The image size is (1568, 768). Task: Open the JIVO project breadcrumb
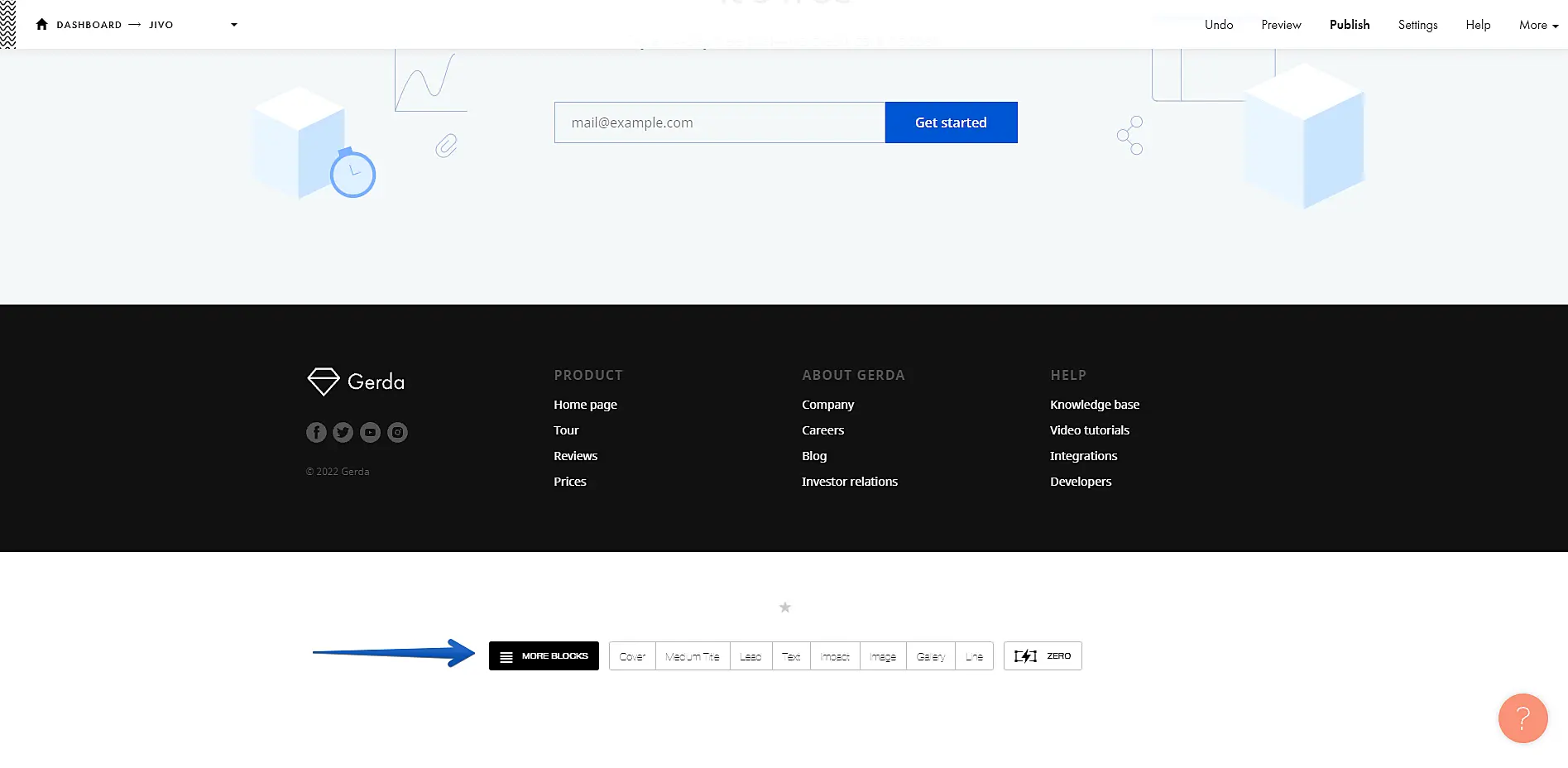[x=161, y=25]
